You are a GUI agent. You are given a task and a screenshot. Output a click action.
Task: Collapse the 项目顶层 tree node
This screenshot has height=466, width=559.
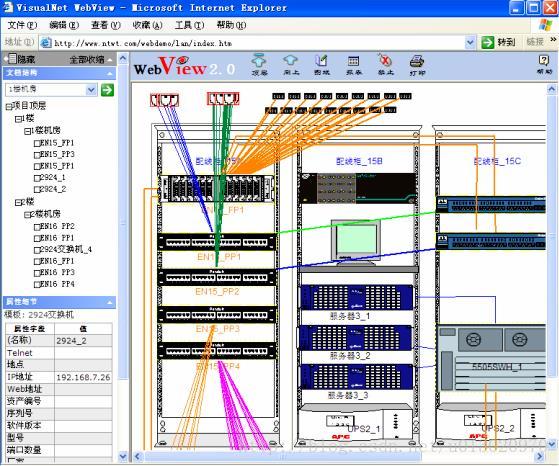[x=9, y=107]
